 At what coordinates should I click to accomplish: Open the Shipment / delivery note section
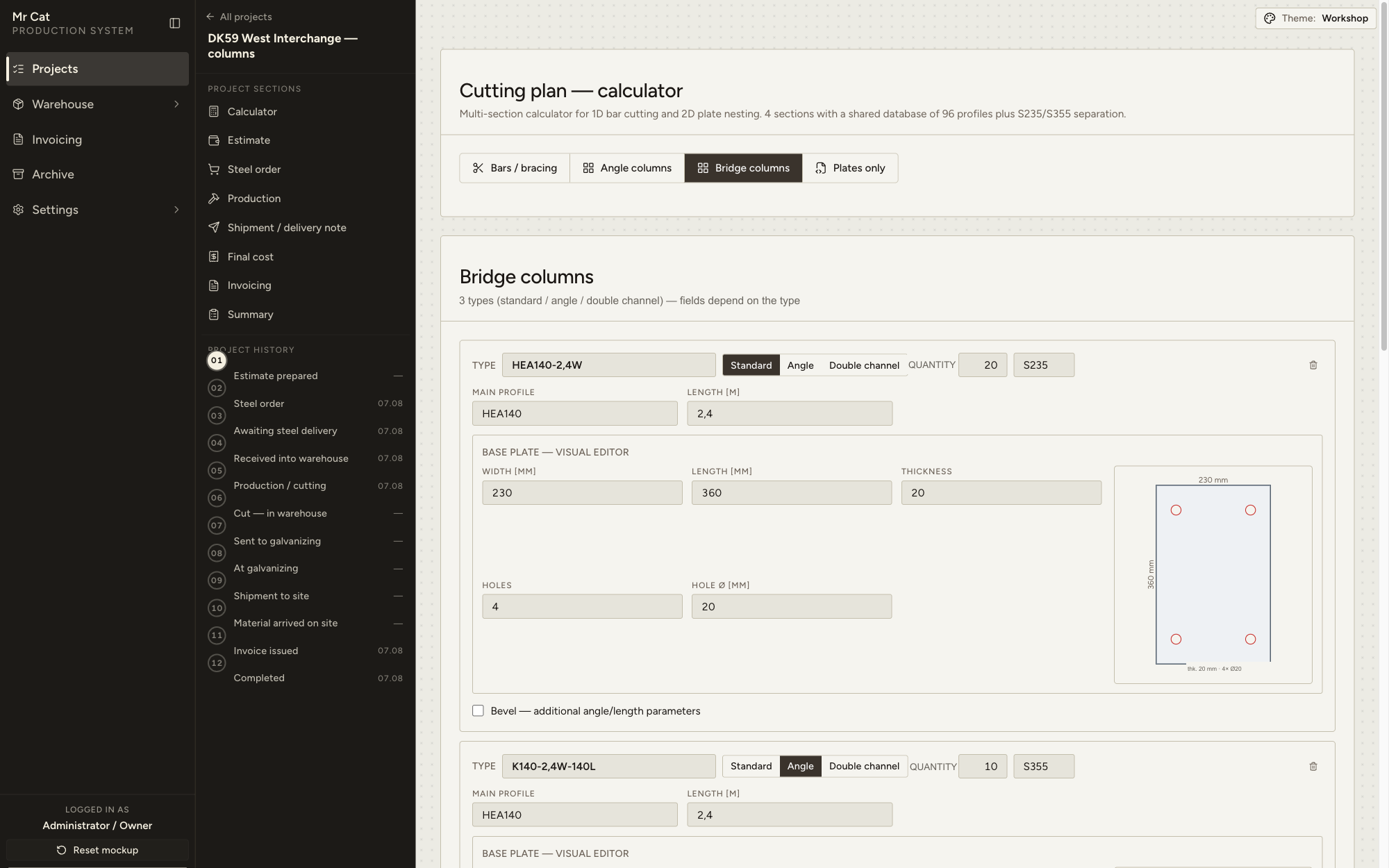(x=306, y=228)
